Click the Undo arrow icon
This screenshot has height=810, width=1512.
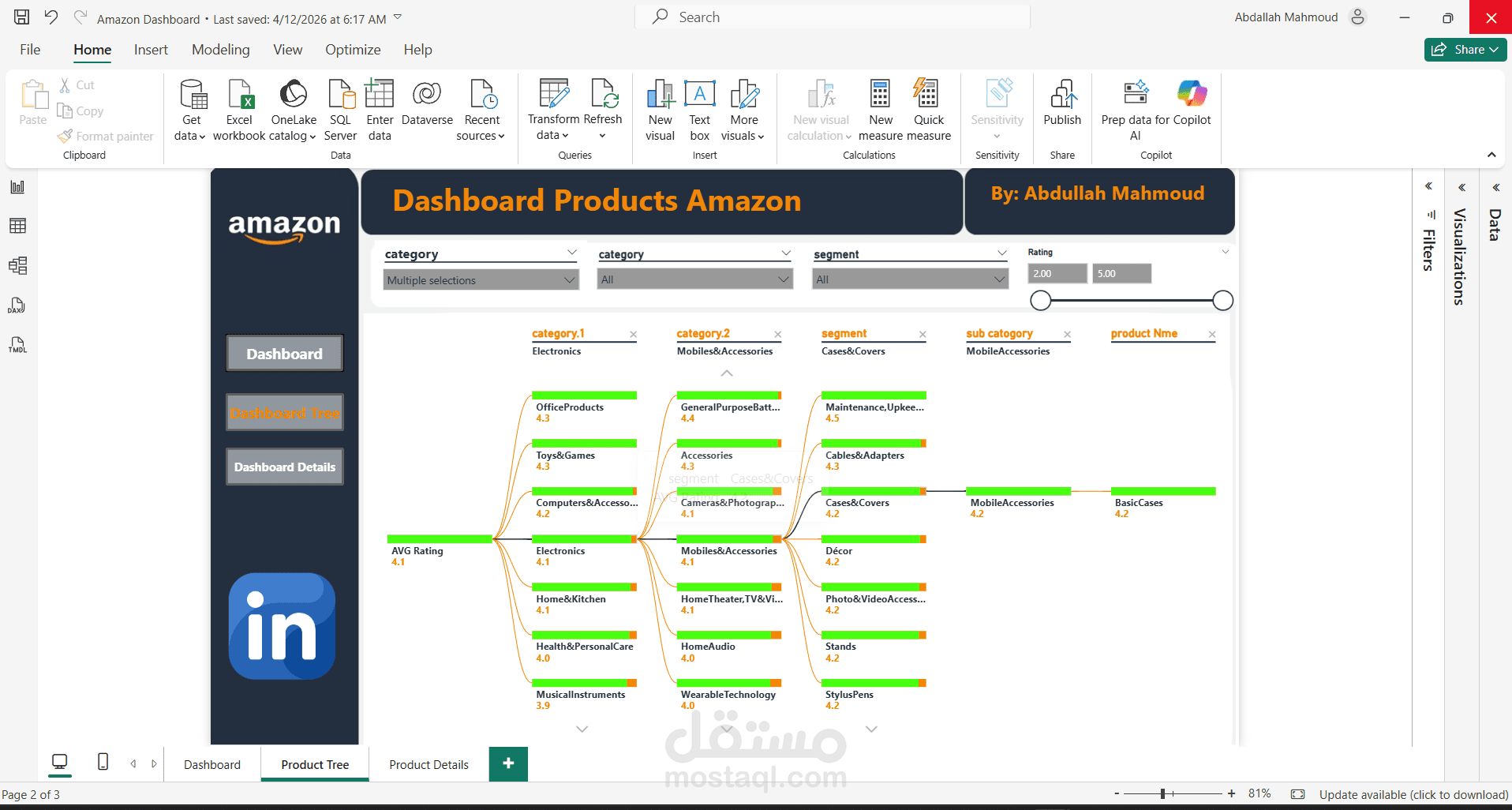[x=51, y=17]
